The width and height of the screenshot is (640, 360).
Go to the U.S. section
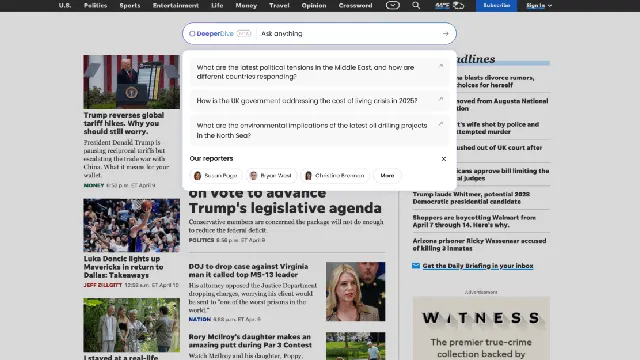tap(65, 5)
